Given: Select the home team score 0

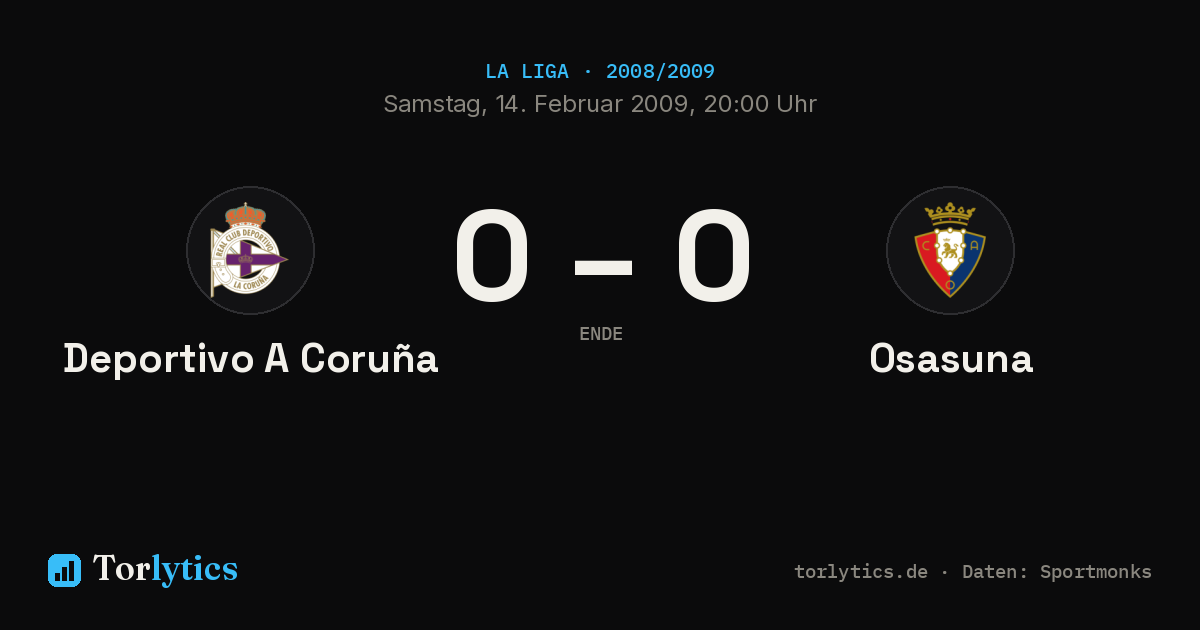Looking at the screenshot, I should (491, 256).
